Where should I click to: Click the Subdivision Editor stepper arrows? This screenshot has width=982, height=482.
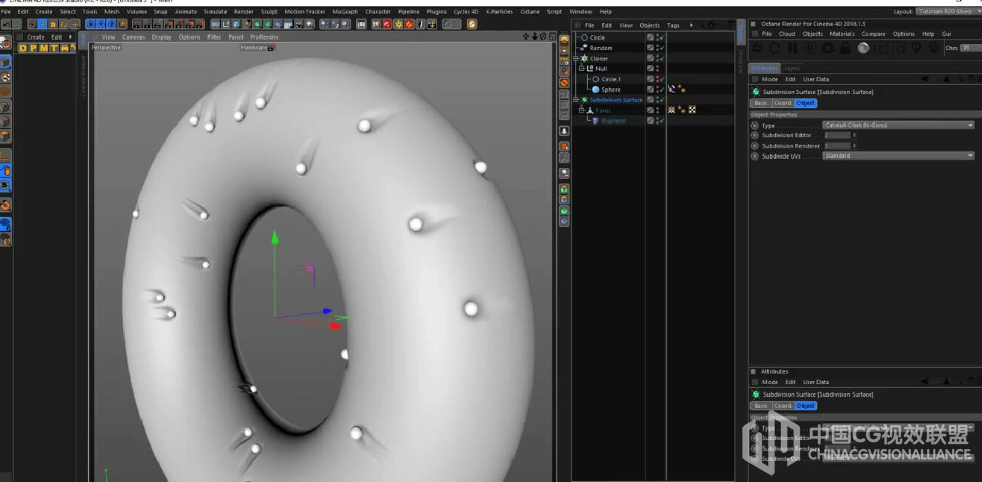click(x=854, y=135)
